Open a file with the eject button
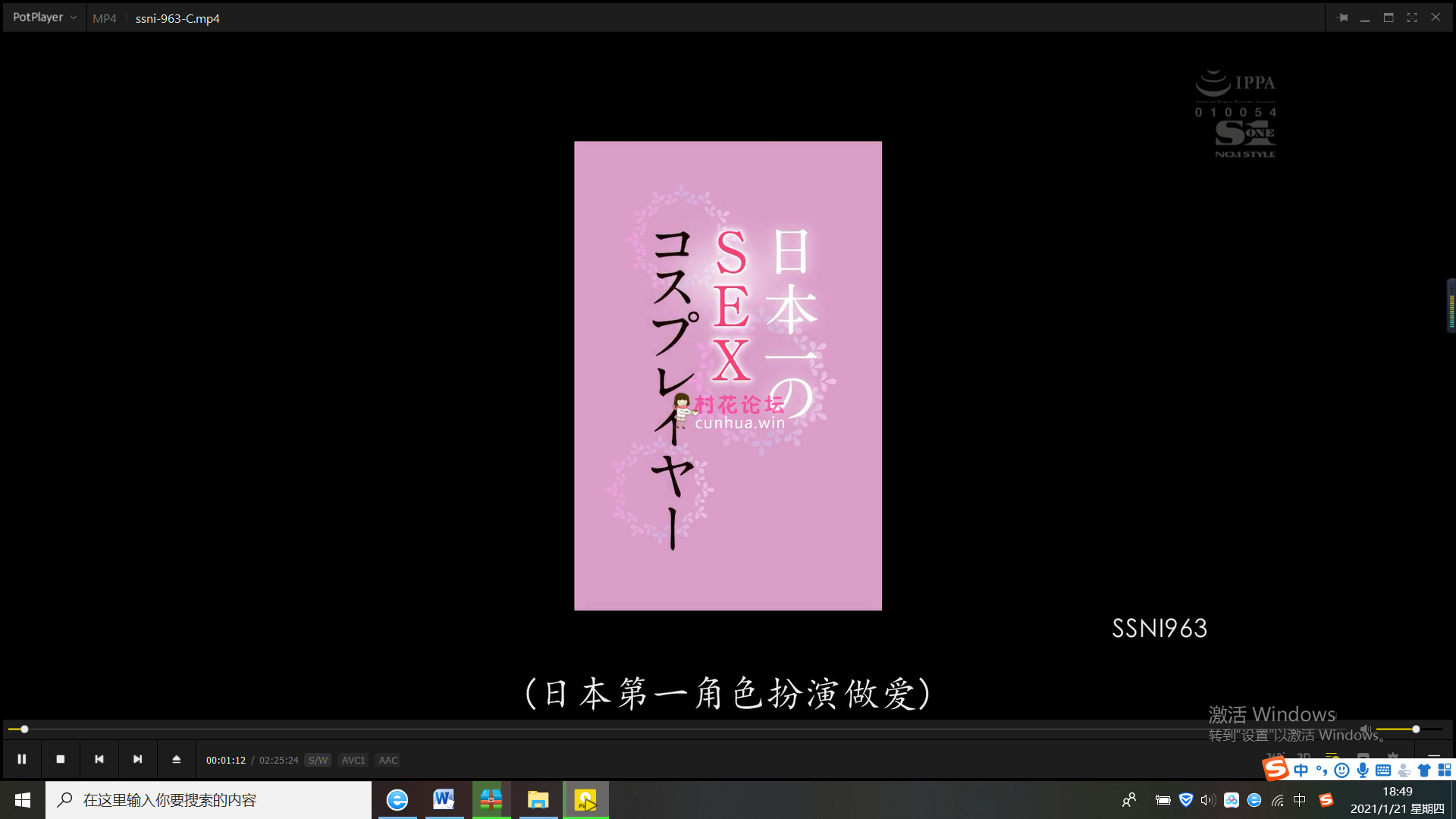Image resolution: width=1456 pixels, height=819 pixels. [177, 759]
